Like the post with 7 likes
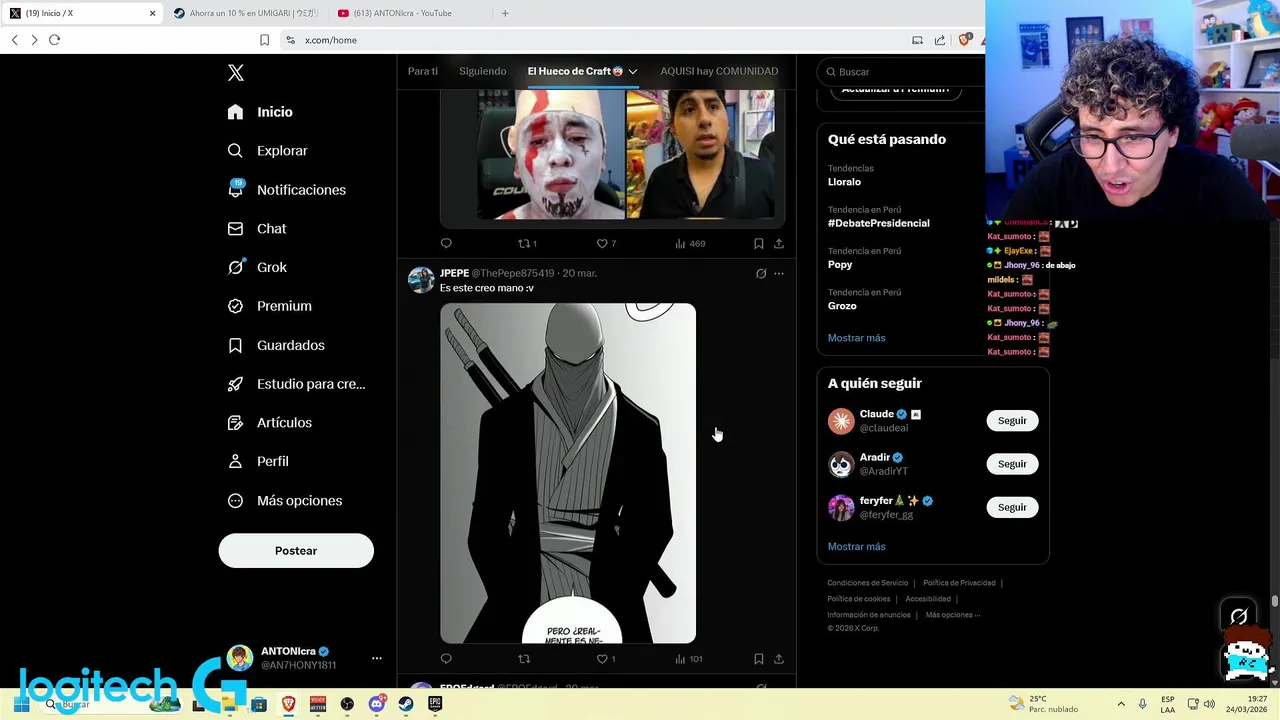The image size is (1280, 720). tap(606, 243)
